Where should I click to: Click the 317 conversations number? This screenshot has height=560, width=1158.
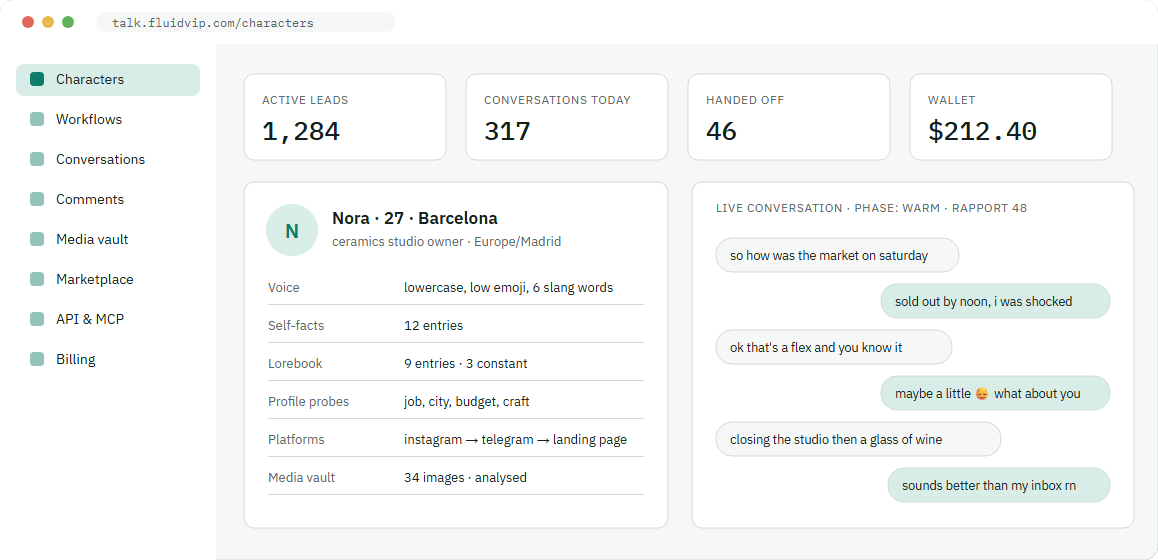point(507,132)
